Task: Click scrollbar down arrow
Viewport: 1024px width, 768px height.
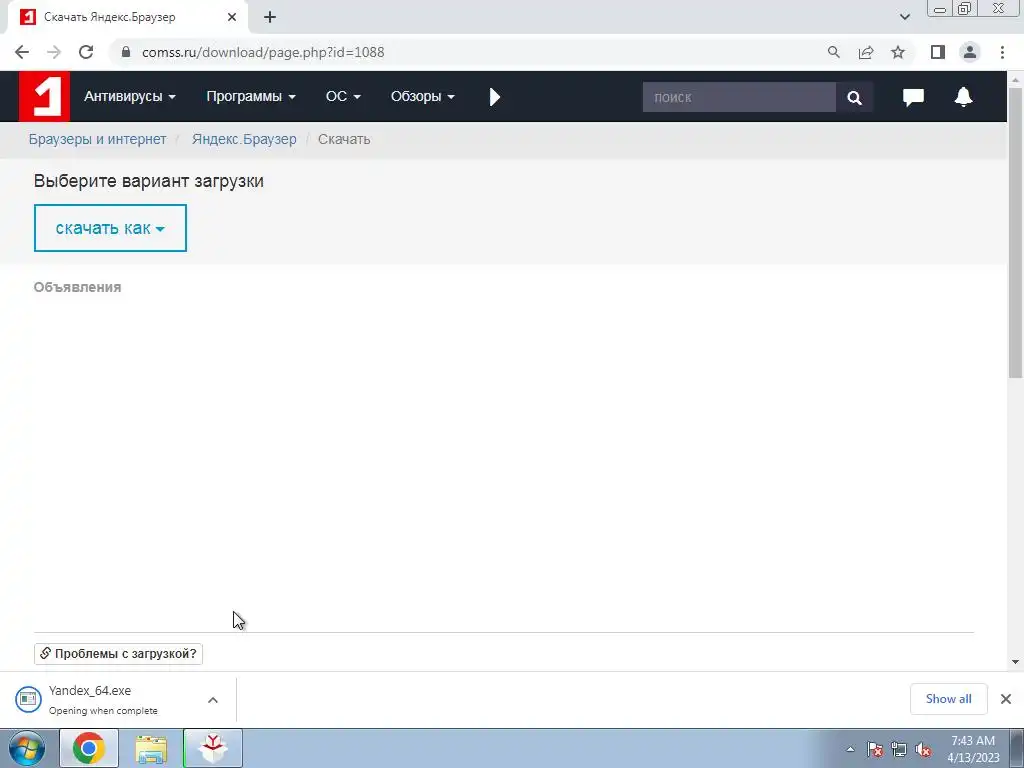Action: (1016, 662)
